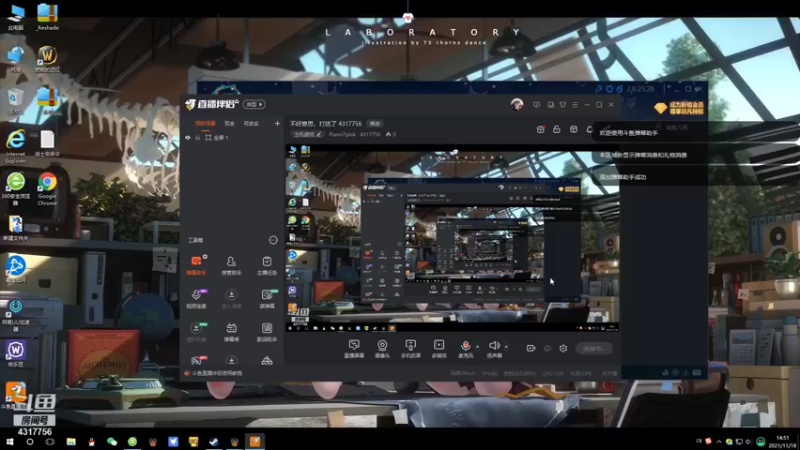
Task: Click the gift box icon with red dot
Action: [541, 130]
